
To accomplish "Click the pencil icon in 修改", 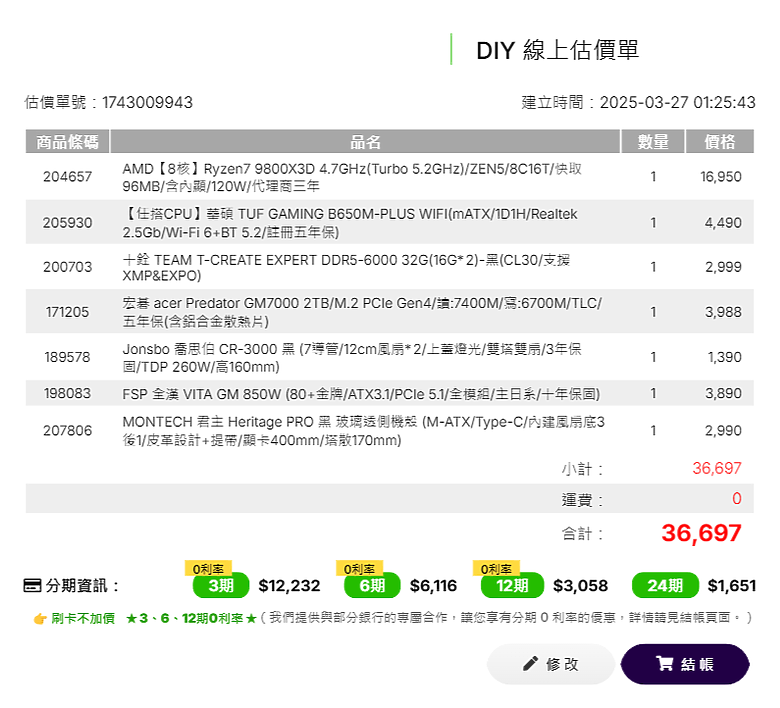I will coord(530,664).
